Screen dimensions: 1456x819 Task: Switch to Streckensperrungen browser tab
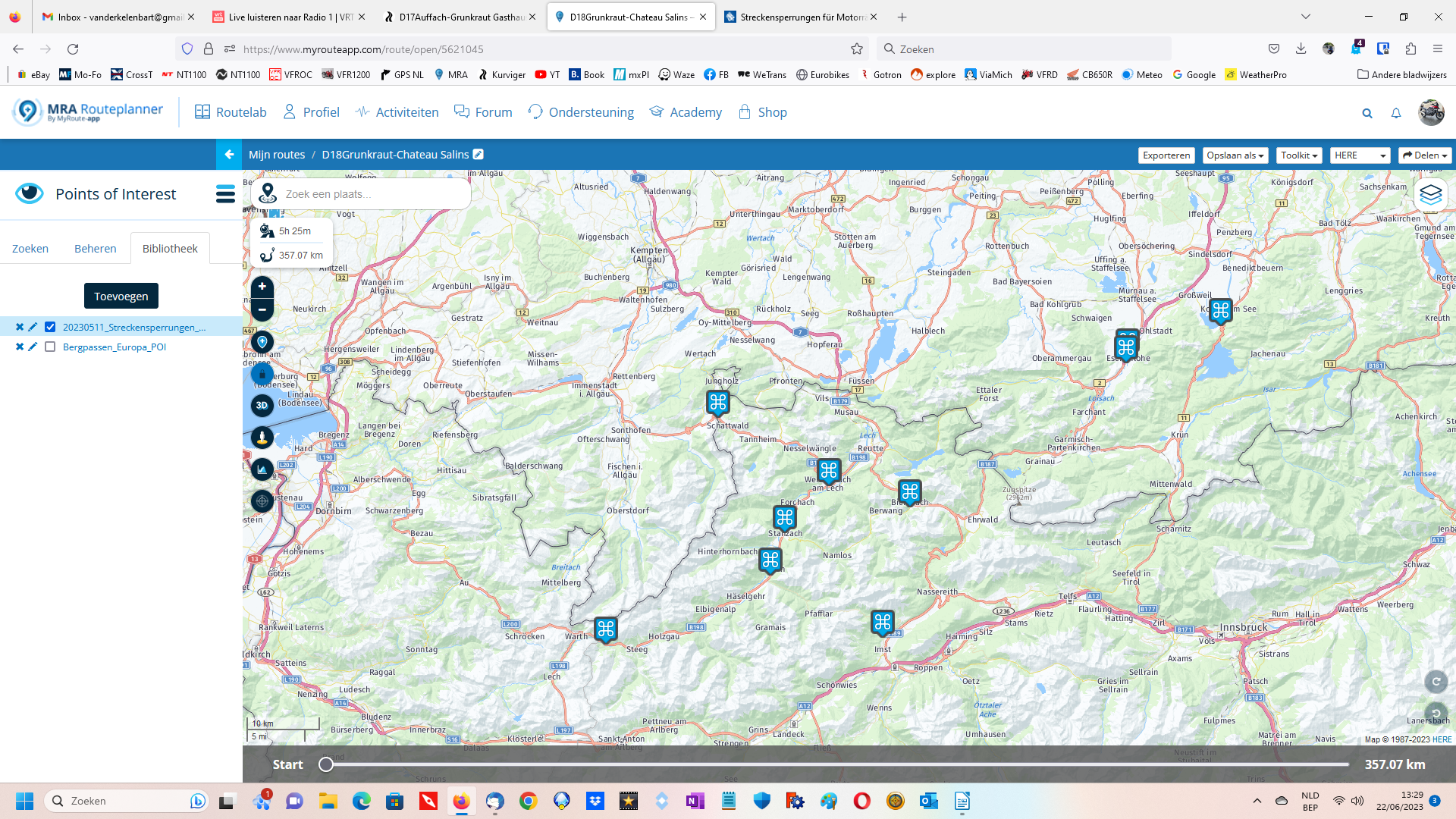(x=800, y=17)
